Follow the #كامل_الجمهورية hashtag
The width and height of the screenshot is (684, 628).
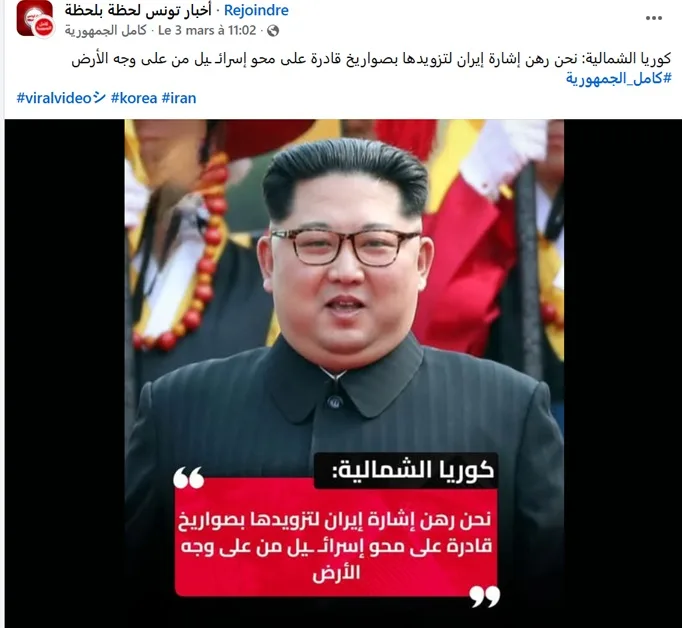[x=619, y=78]
